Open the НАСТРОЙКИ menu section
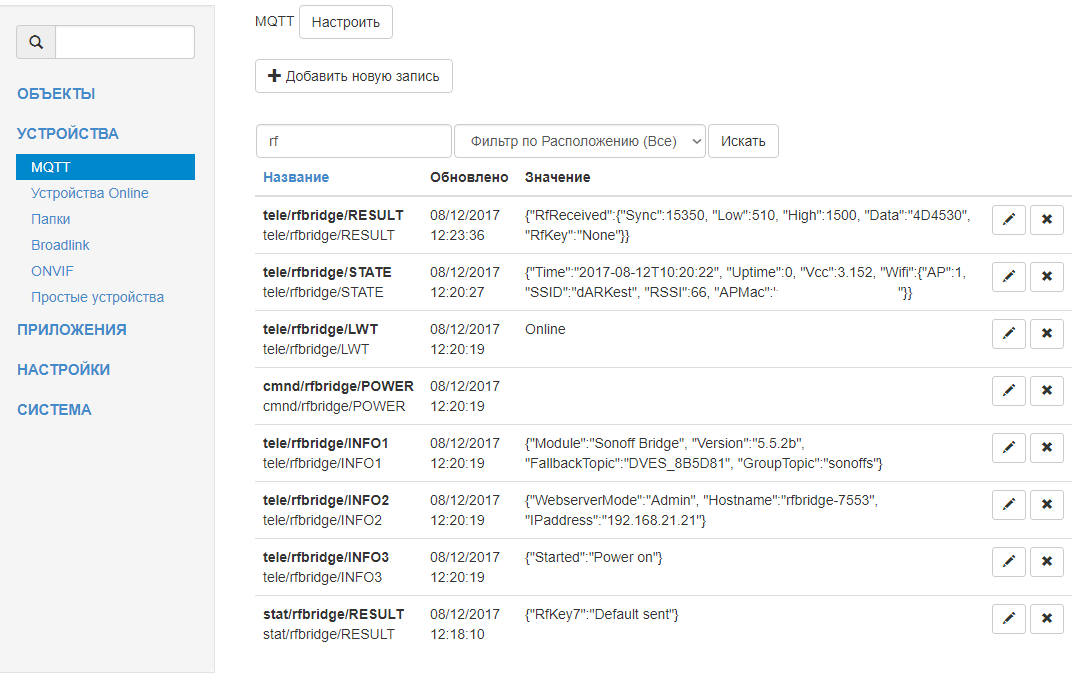Viewport: 1075px width, 679px height. pos(63,370)
